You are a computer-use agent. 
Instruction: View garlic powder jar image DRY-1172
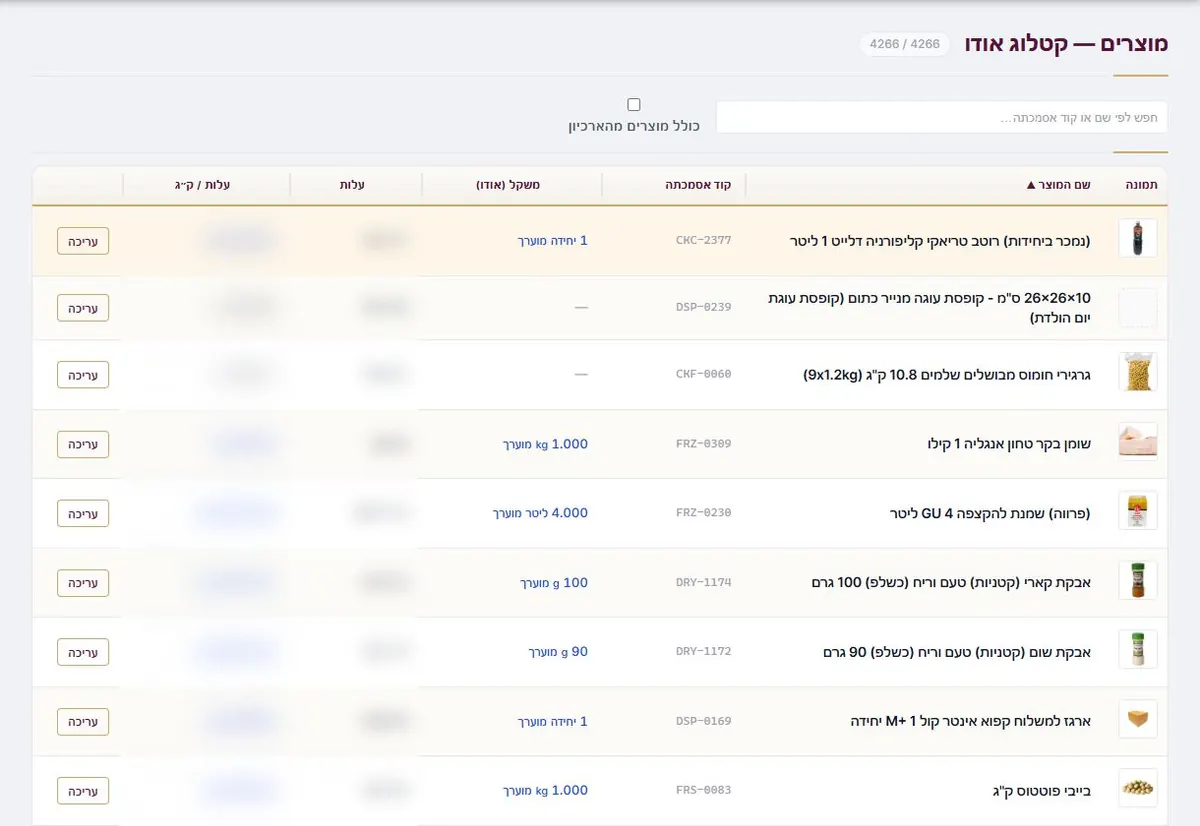pos(1138,649)
